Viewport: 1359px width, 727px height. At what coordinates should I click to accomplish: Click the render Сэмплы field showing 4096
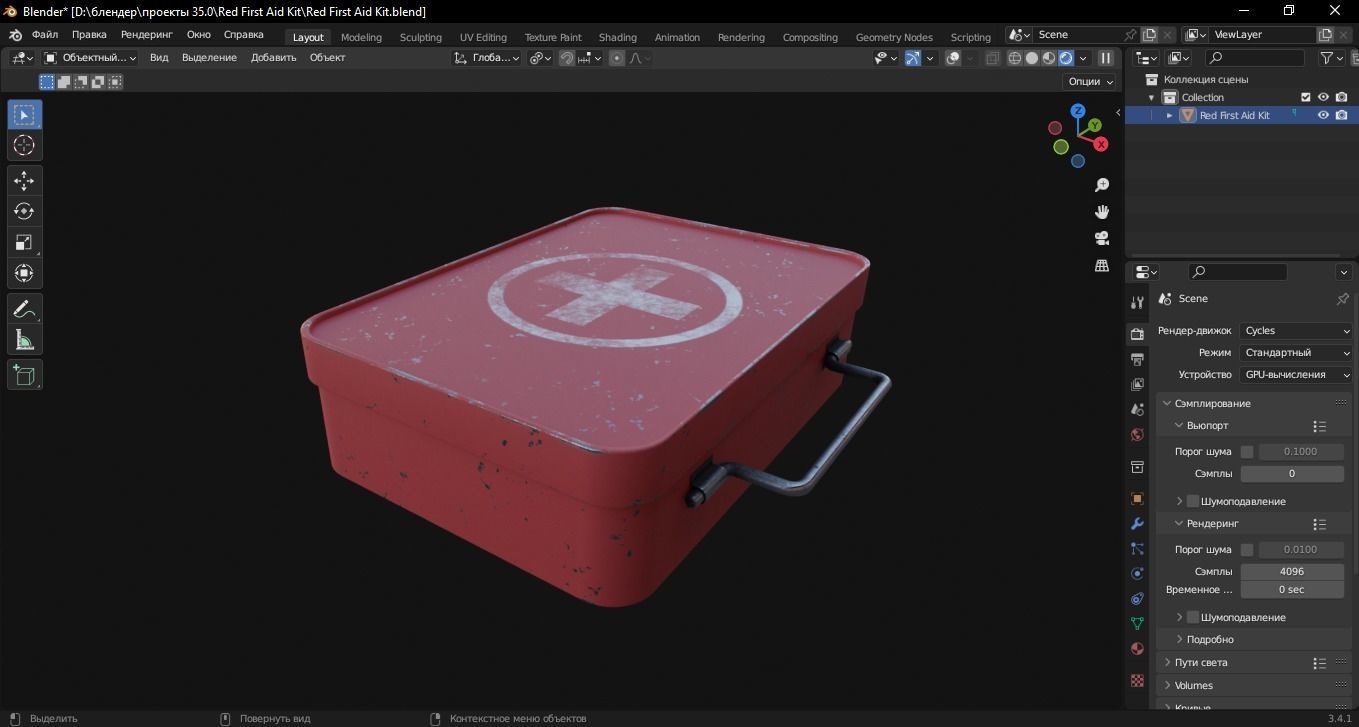tap(1292, 572)
